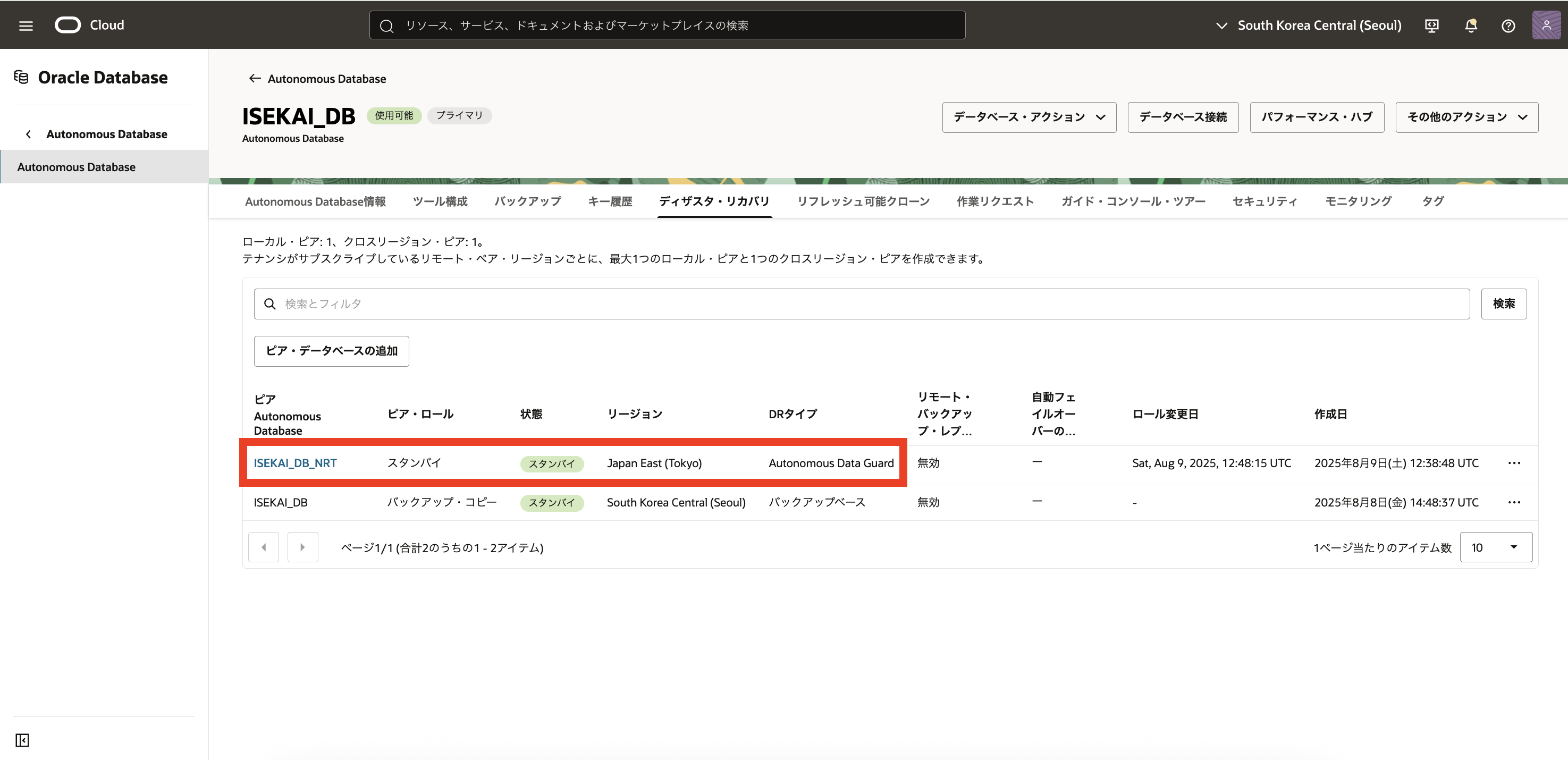Viewport: 1568px width, 760px height.
Task: Open the actions menu for ISEKAI_DB backup row
Action: (1515, 503)
